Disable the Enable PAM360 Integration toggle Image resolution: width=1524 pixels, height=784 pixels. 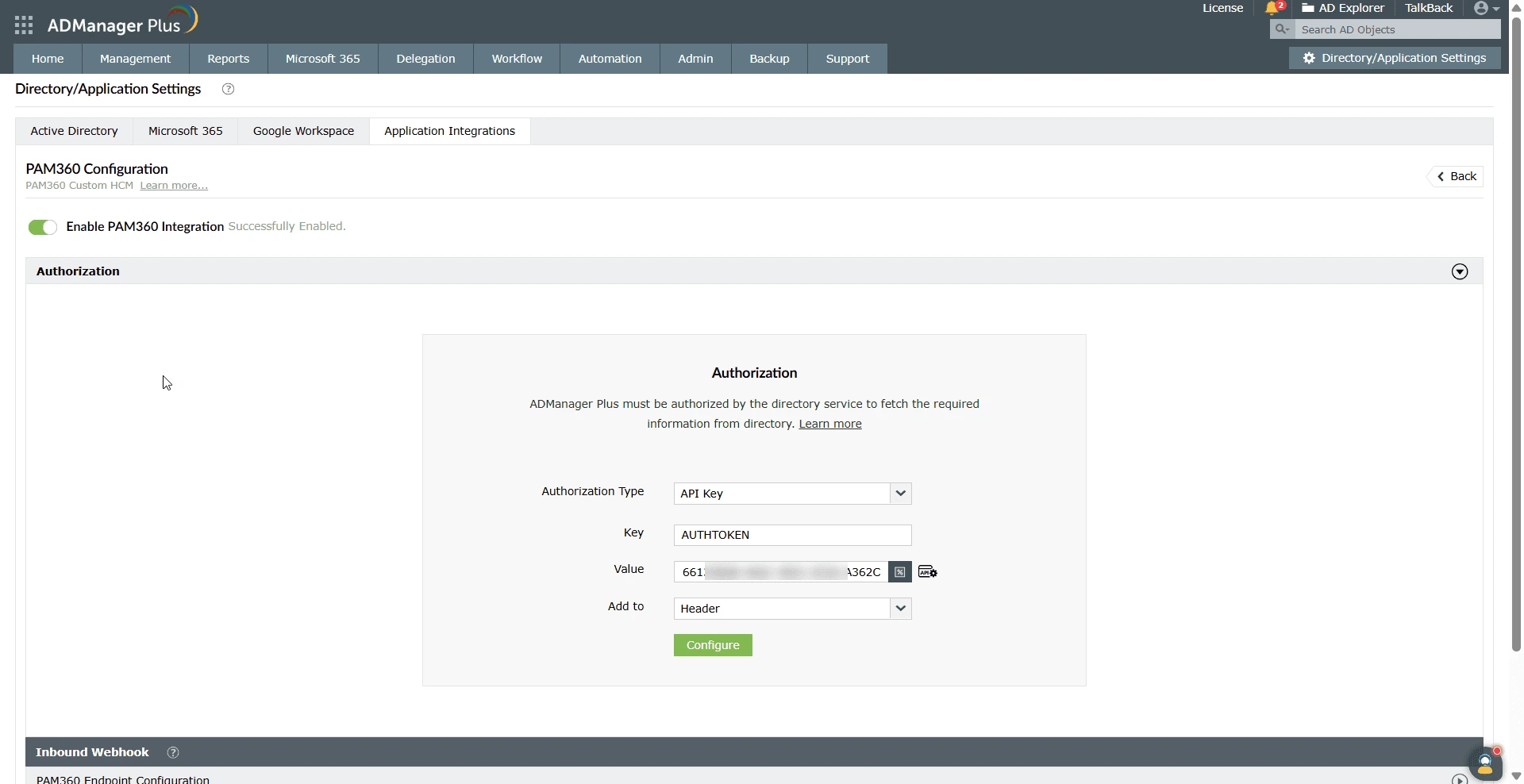click(42, 227)
